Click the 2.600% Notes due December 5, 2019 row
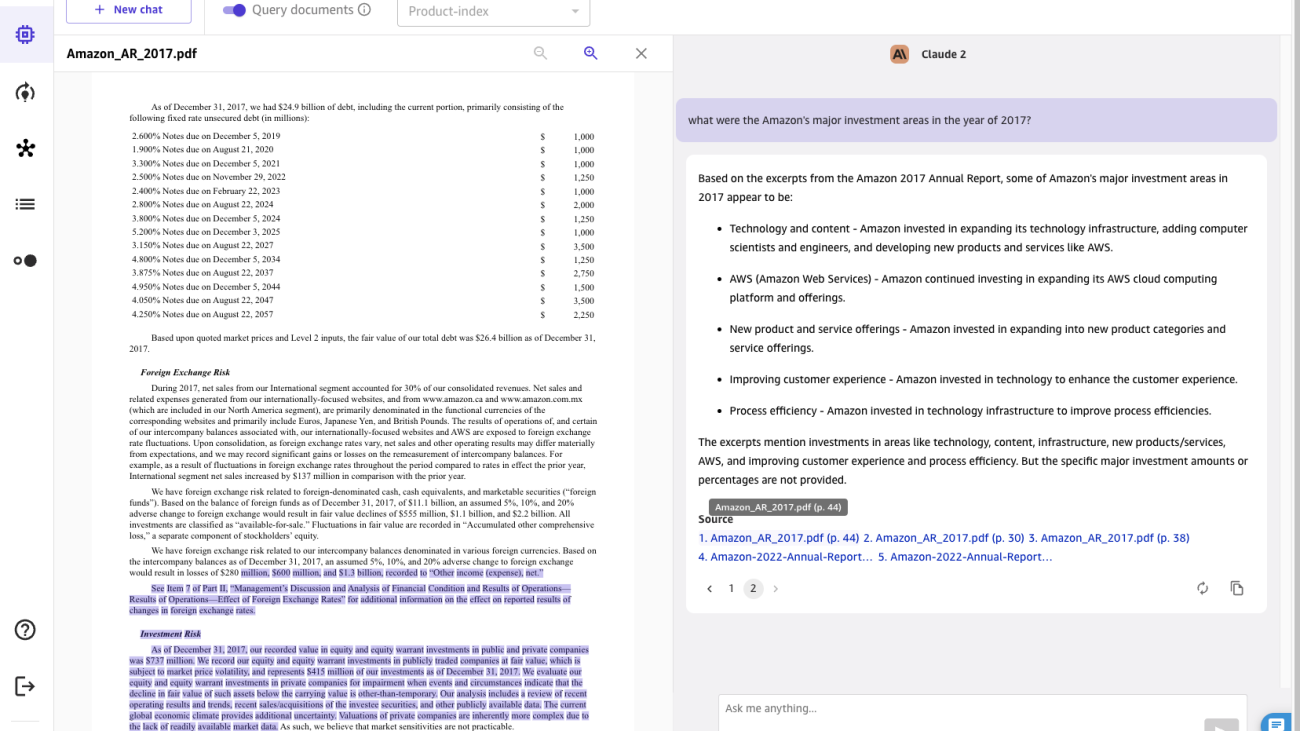This screenshot has width=1300, height=731. pyautogui.click(x=363, y=136)
